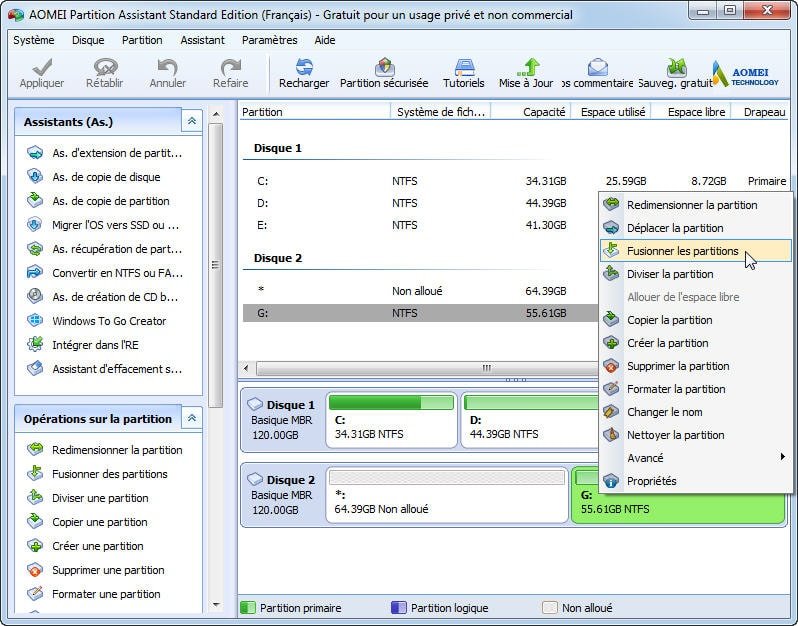Click the sidebar scrollbar down arrow

216,605
